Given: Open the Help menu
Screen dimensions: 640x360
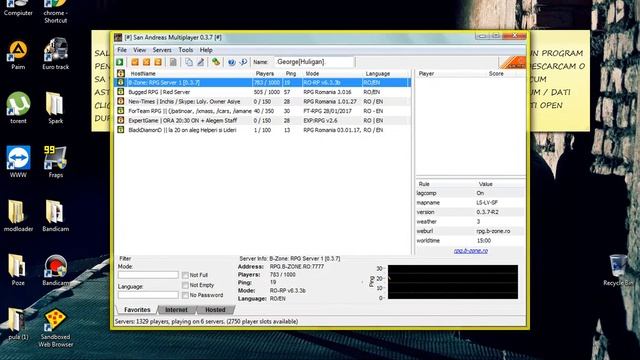Looking at the screenshot, I should (x=206, y=50).
